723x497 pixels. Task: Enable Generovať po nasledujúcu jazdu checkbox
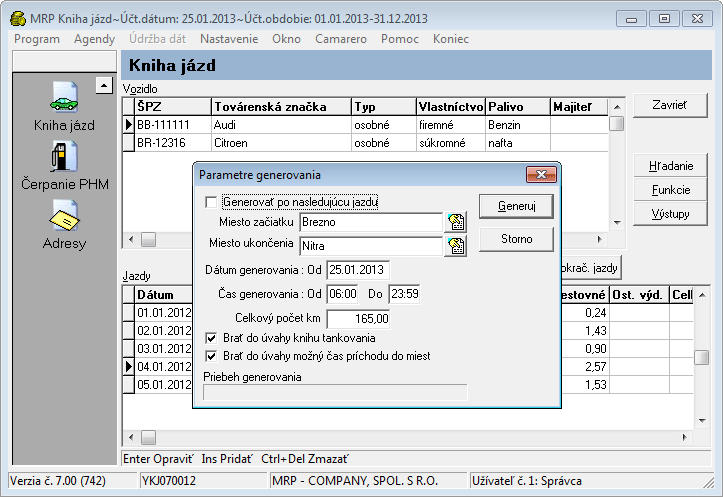pyautogui.click(x=210, y=201)
